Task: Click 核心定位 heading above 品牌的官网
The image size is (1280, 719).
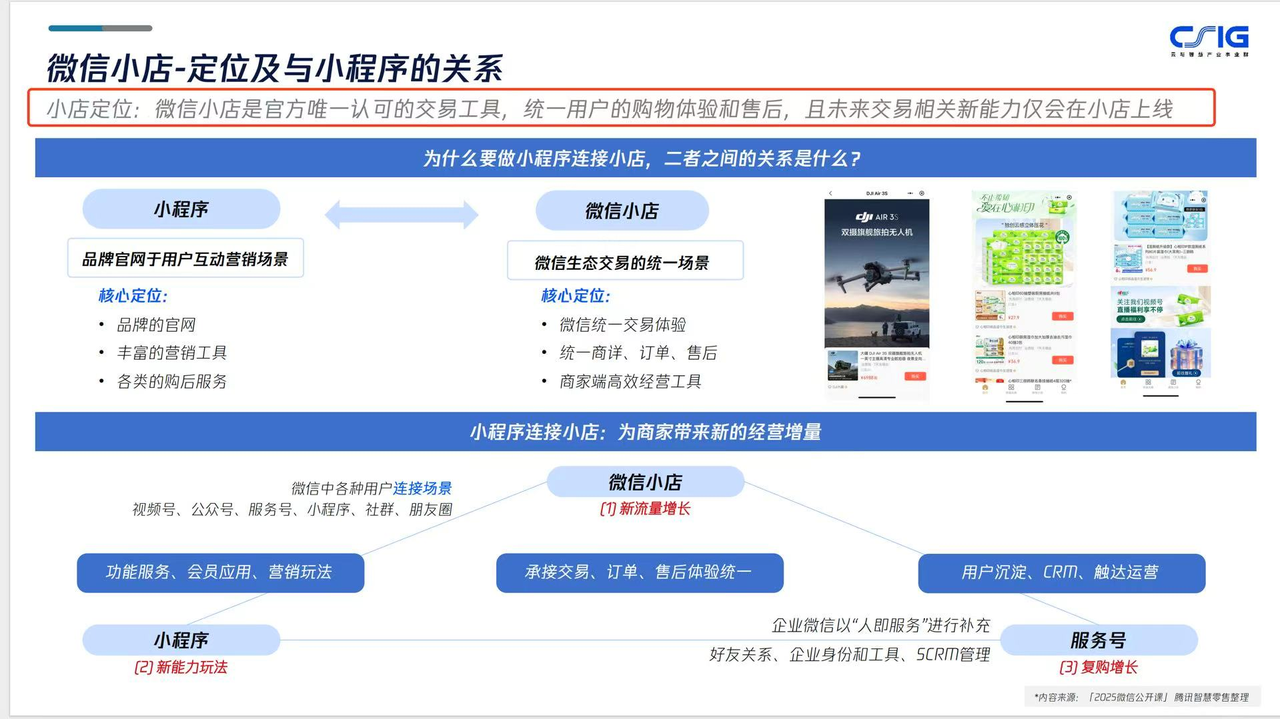Action: click(132, 296)
